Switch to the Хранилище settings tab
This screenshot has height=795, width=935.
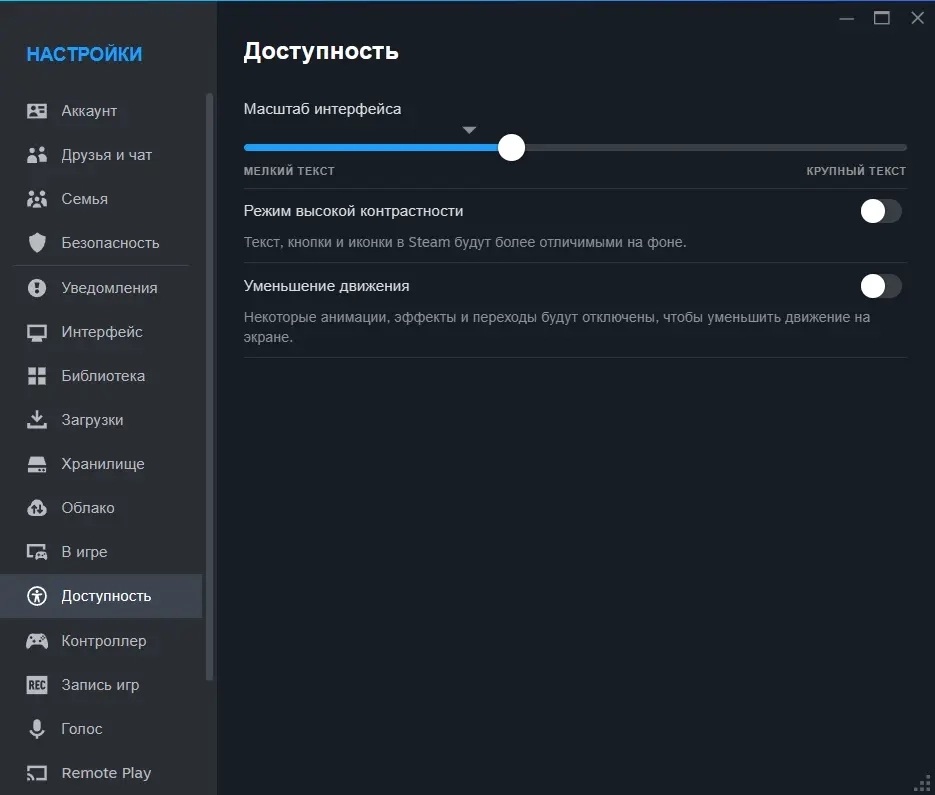(103, 464)
